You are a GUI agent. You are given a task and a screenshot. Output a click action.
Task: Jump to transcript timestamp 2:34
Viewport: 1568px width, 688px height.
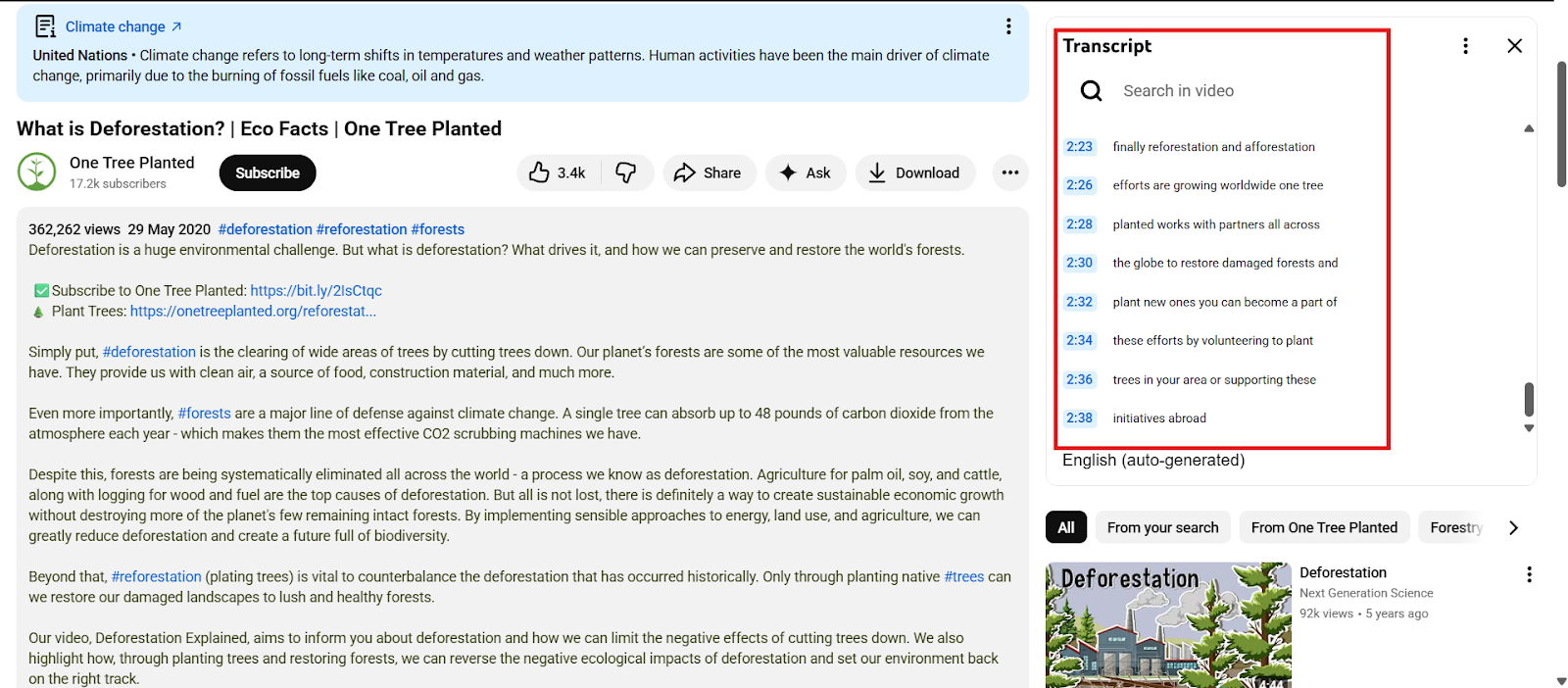(x=1079, y=340)
